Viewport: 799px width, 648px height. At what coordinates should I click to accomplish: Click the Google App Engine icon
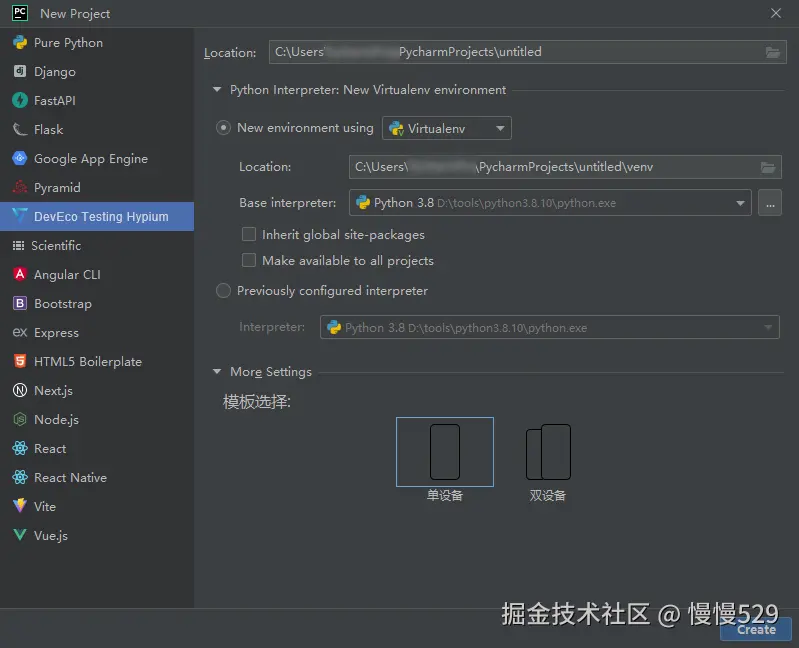(x=20, y=158)
